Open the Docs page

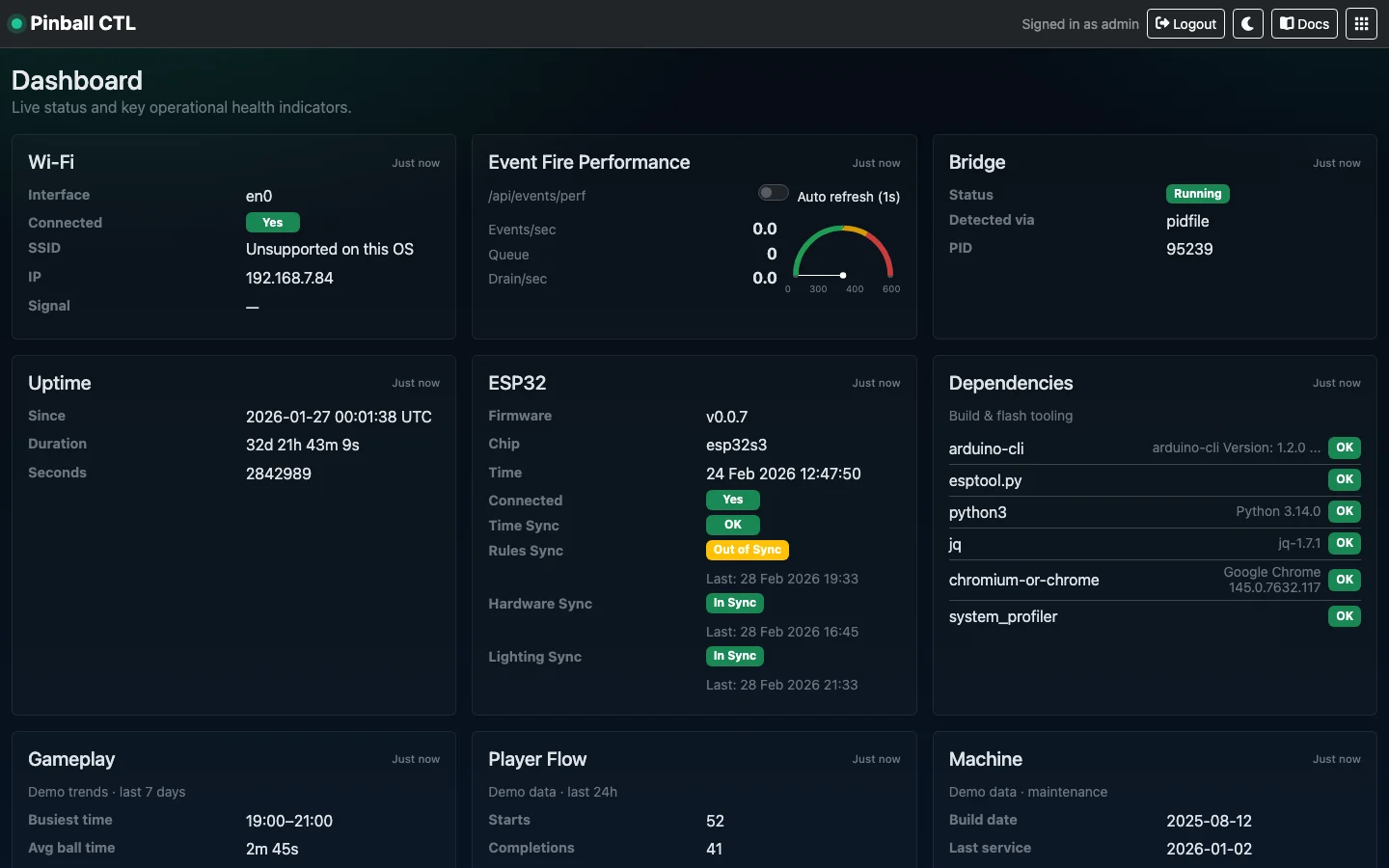1304,24
